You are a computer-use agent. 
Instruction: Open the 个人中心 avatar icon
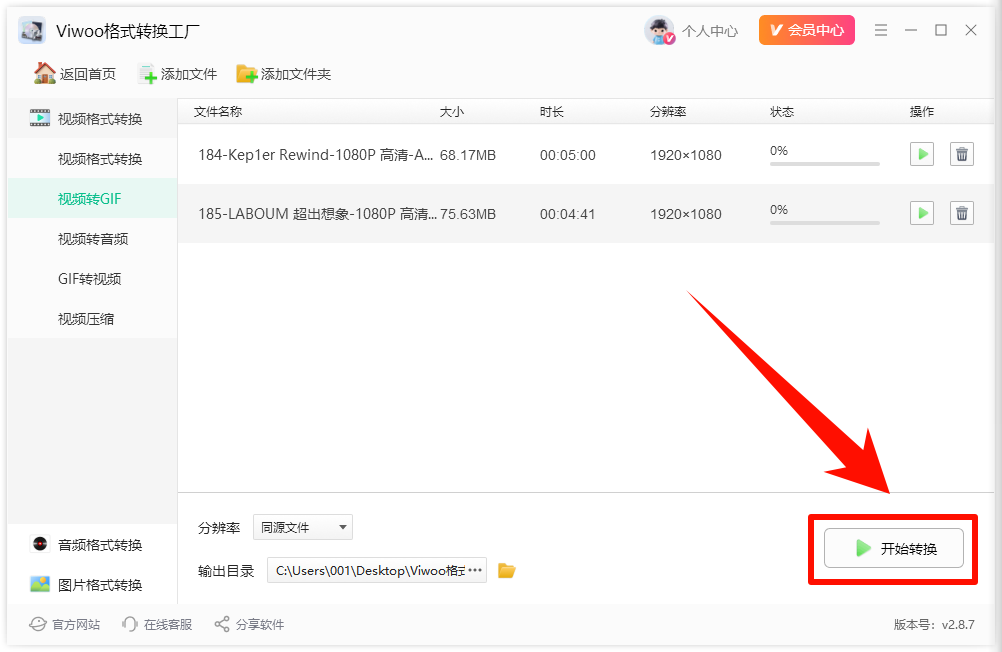tap(659, 30)
